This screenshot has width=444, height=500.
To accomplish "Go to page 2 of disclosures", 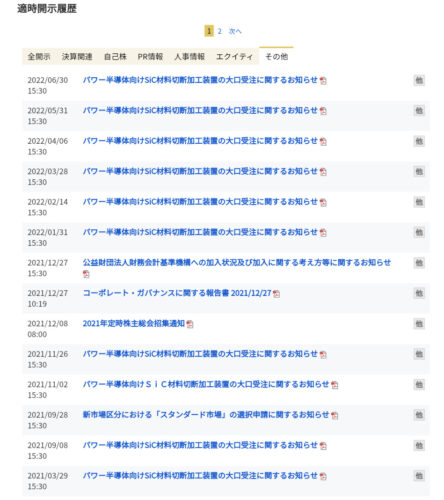I will [219, 31].
